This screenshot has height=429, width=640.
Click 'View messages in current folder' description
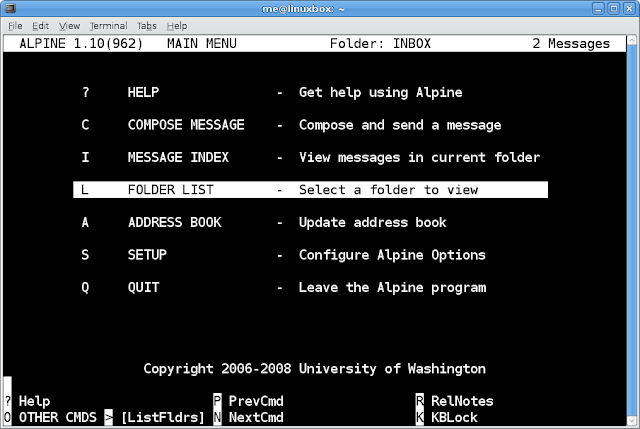click(x=420, y=158)
